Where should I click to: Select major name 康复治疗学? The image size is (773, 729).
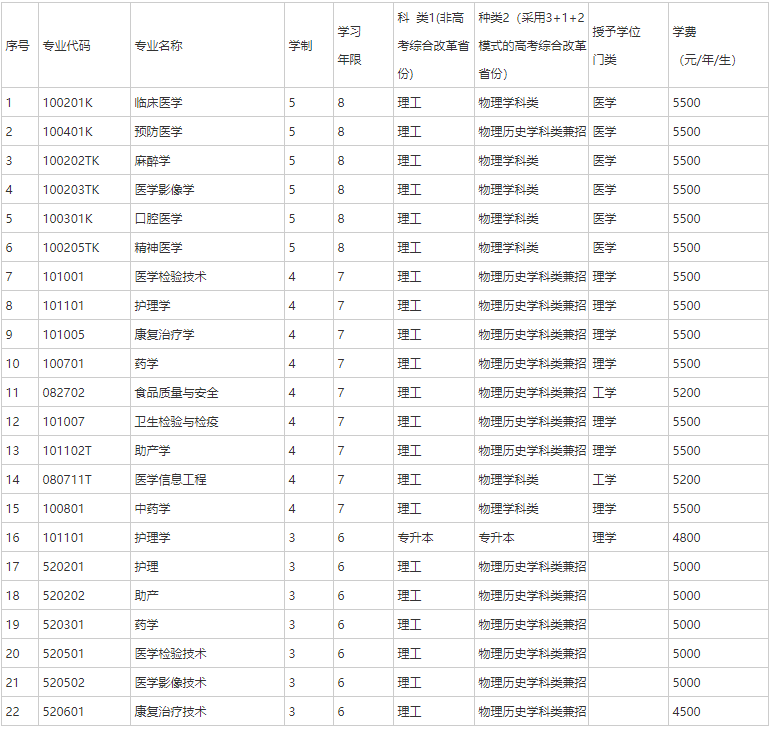pos(164,335)
